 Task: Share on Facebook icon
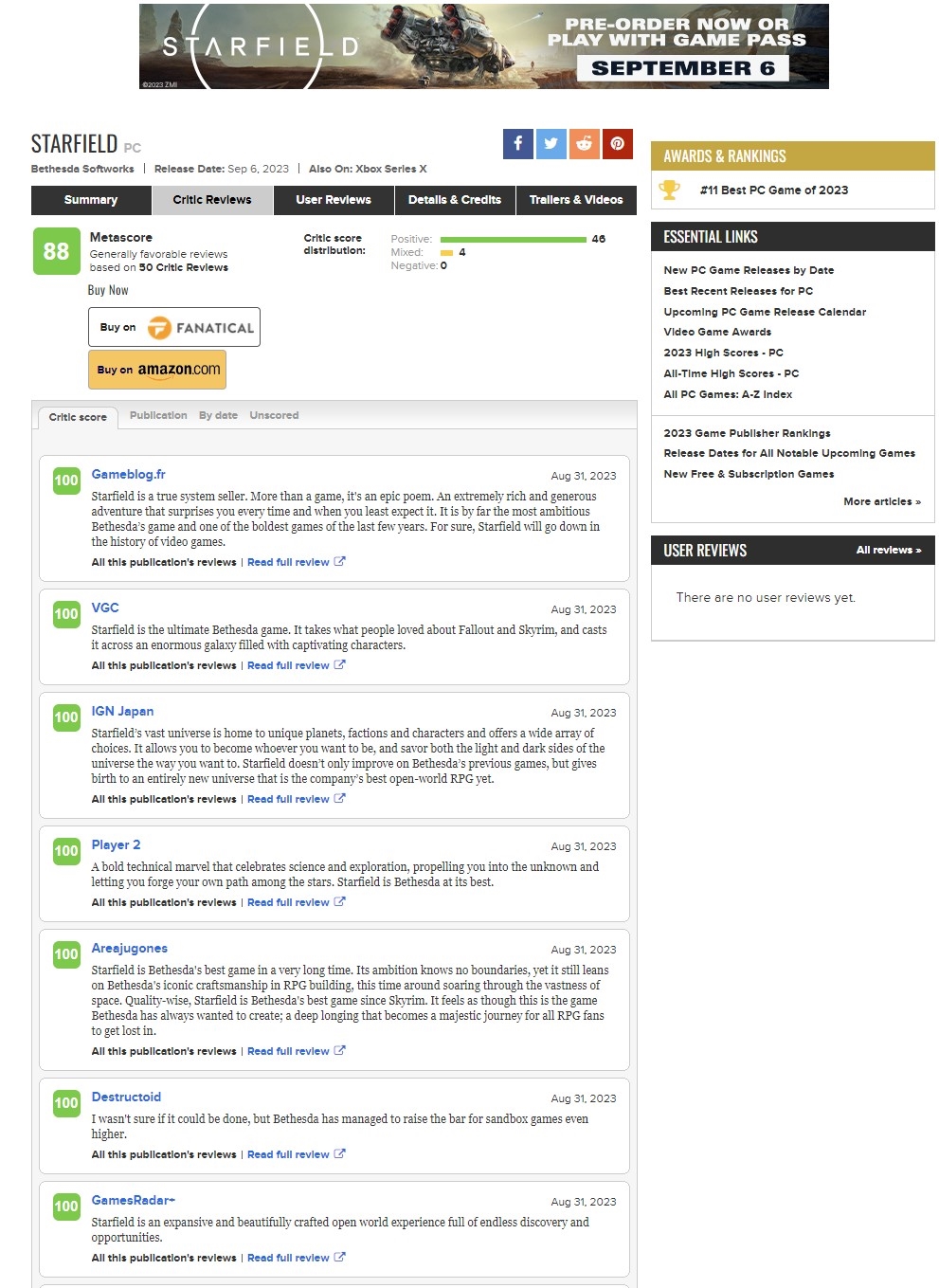pyautogui.click(x=518, y=144)
